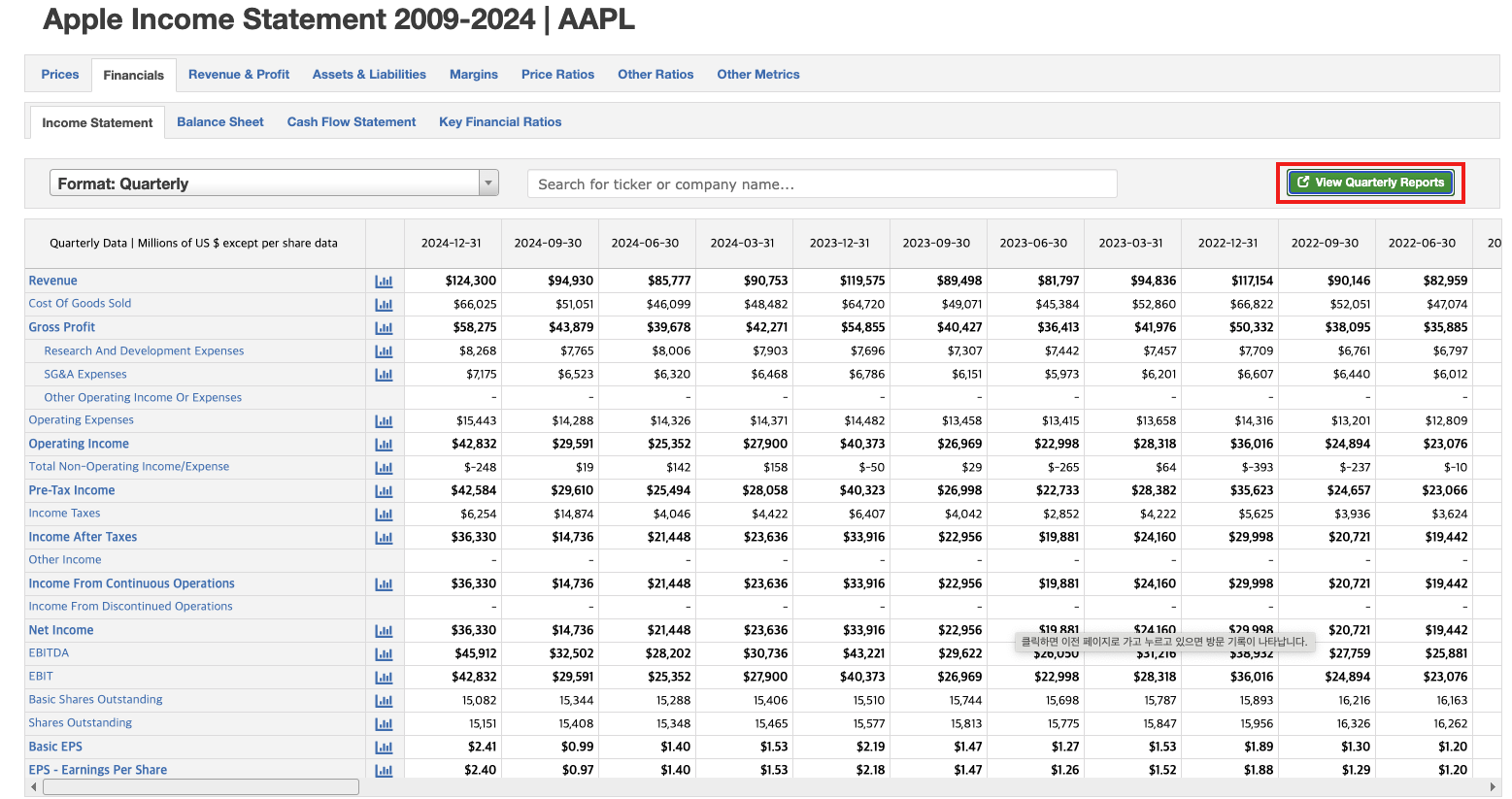Open the Format: Quarterly dropdown
Image resolution: width=1512 pixels, height=799 pixels.
274,183
